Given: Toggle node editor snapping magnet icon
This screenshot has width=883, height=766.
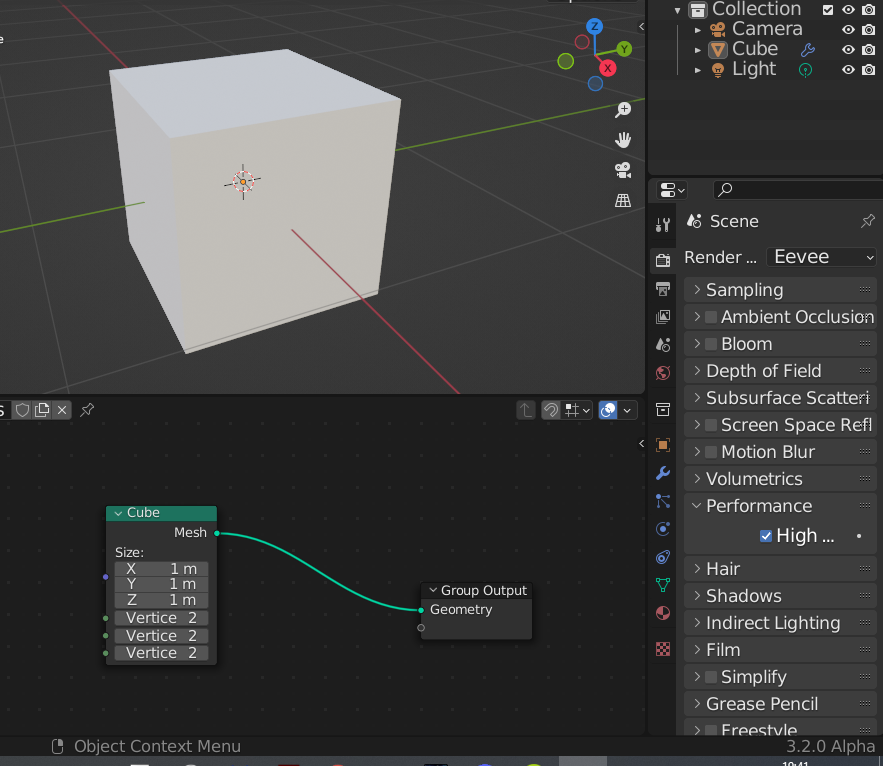Looking at the screenshot, I should (551, 410).
